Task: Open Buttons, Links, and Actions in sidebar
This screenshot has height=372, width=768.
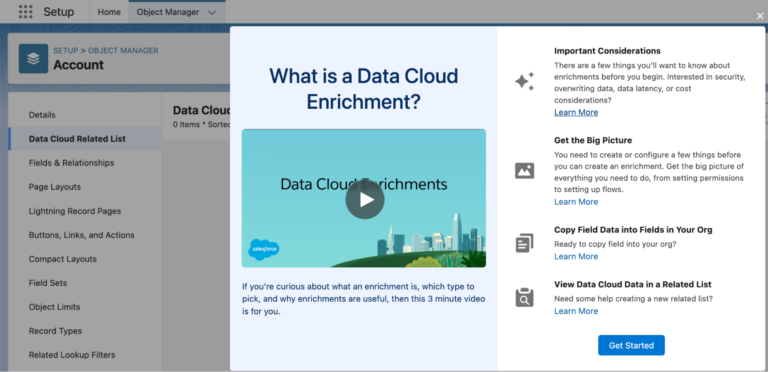Action: [85, 235]
